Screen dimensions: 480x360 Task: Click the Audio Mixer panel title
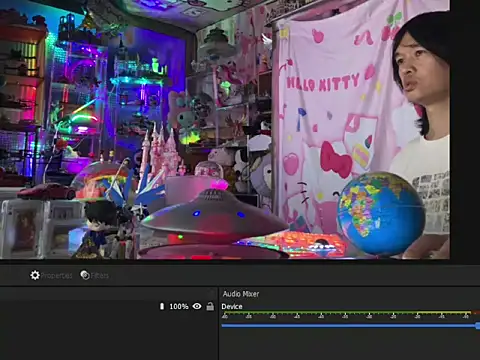pos(241,294)
